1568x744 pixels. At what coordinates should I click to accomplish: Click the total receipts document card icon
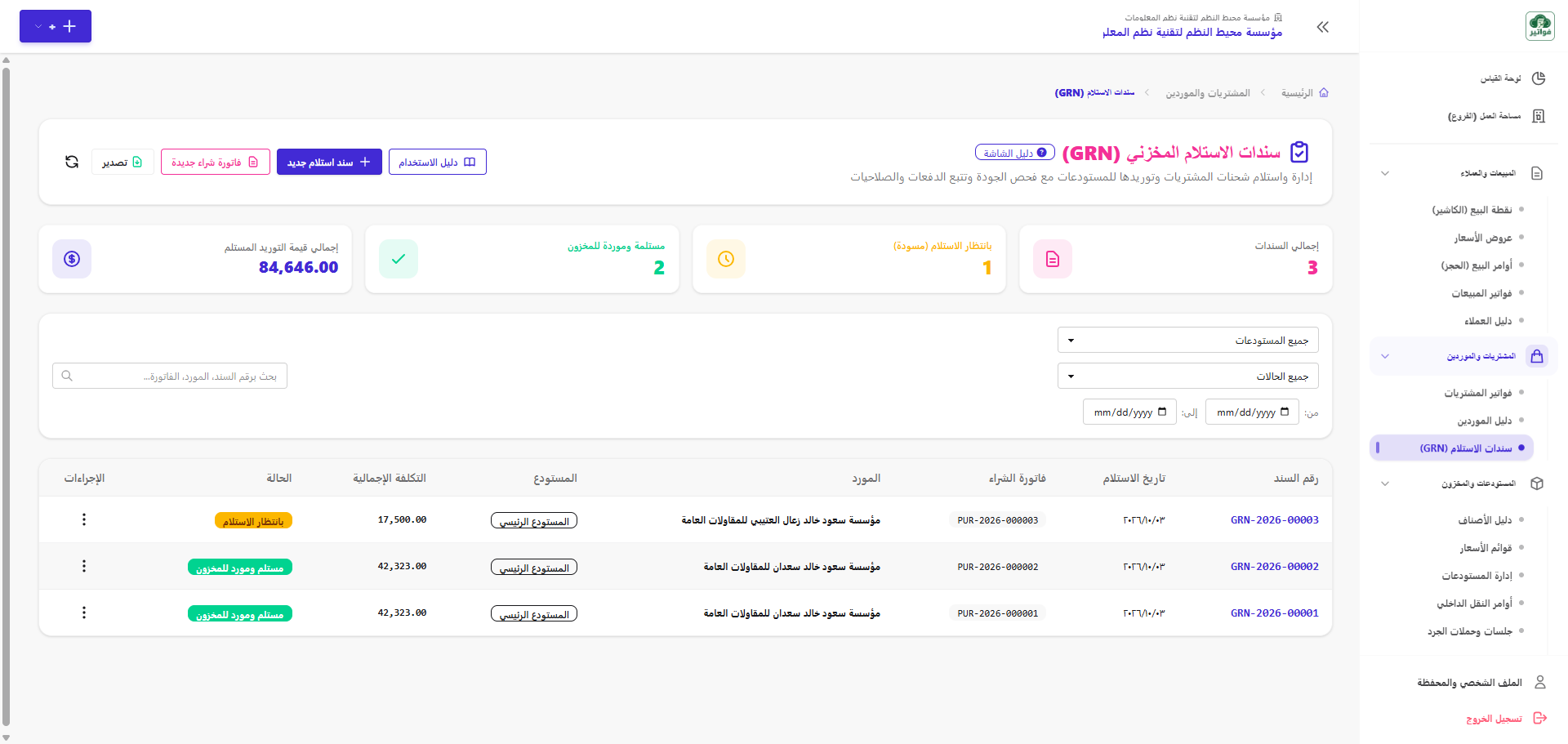[1053, 259]
